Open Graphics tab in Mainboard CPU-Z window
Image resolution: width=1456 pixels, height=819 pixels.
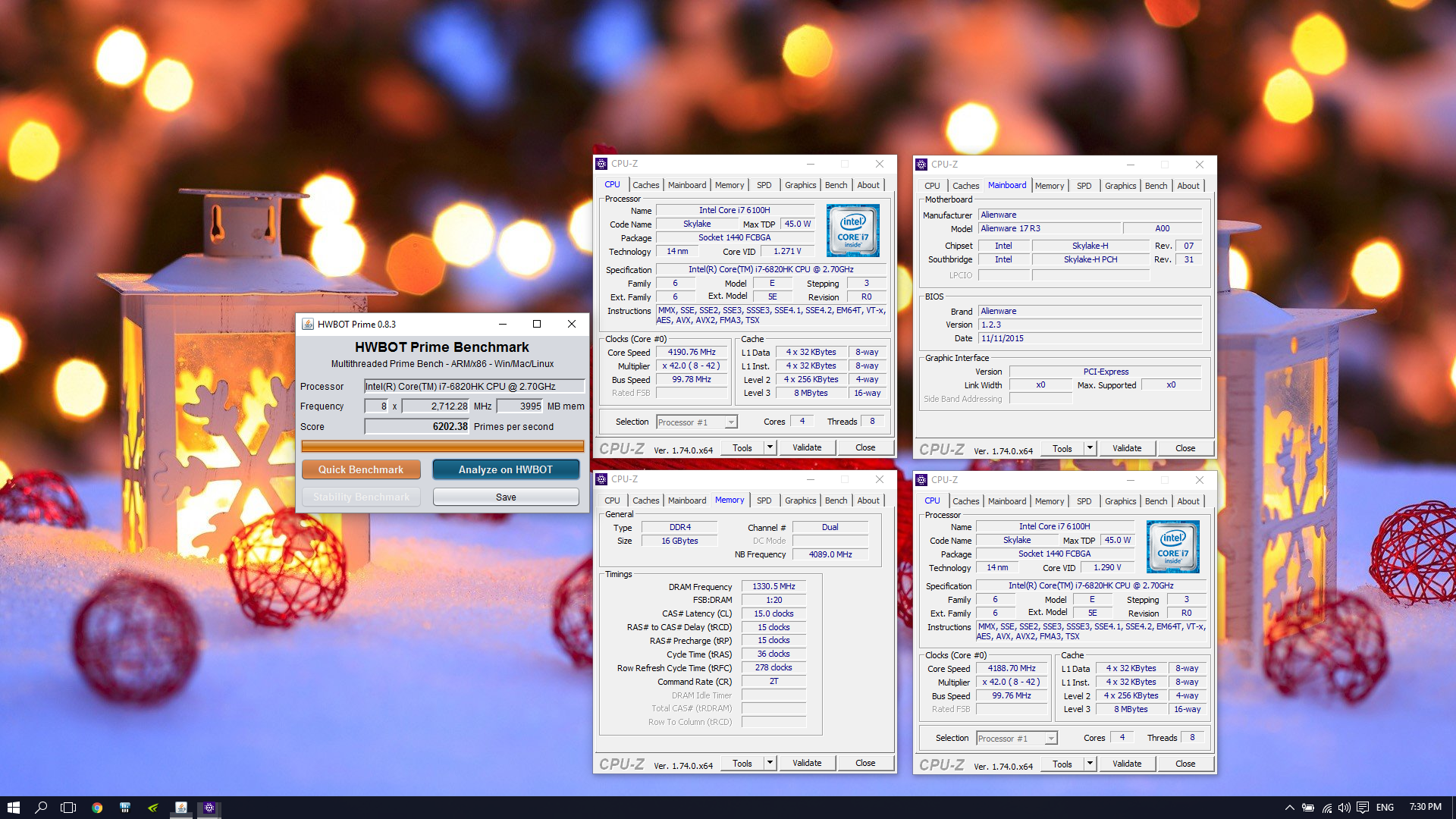[x=1120, y=186]
